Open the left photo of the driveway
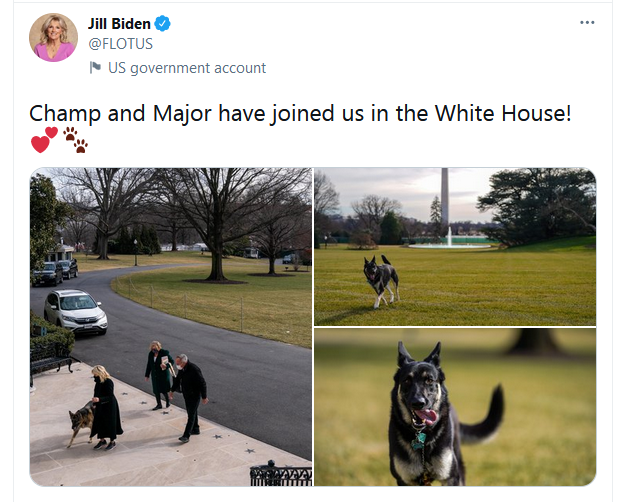620x502 pixels. [171, 327]
